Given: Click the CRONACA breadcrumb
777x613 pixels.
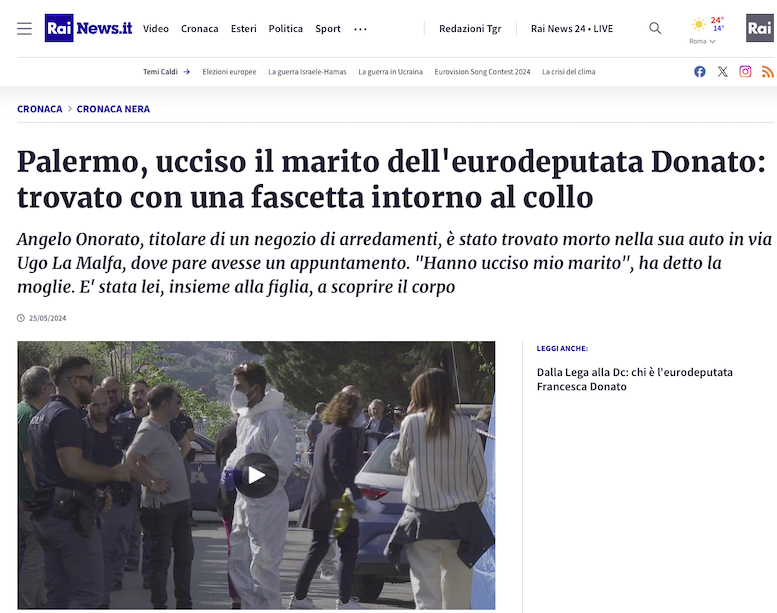Looking at the screenshot, I should (x=40, y=109).
